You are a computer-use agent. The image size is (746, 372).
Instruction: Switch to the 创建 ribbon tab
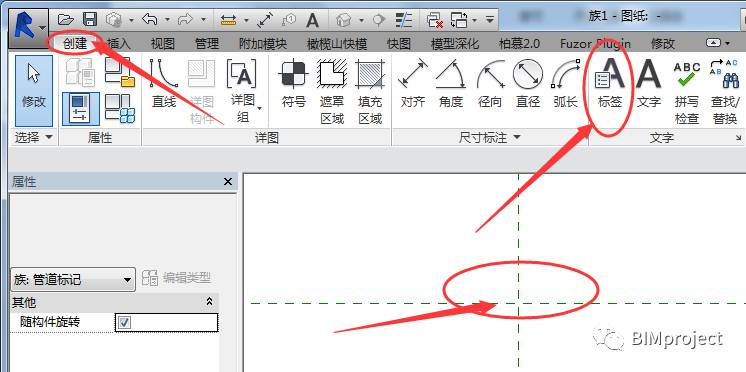[x=75, y=44]
